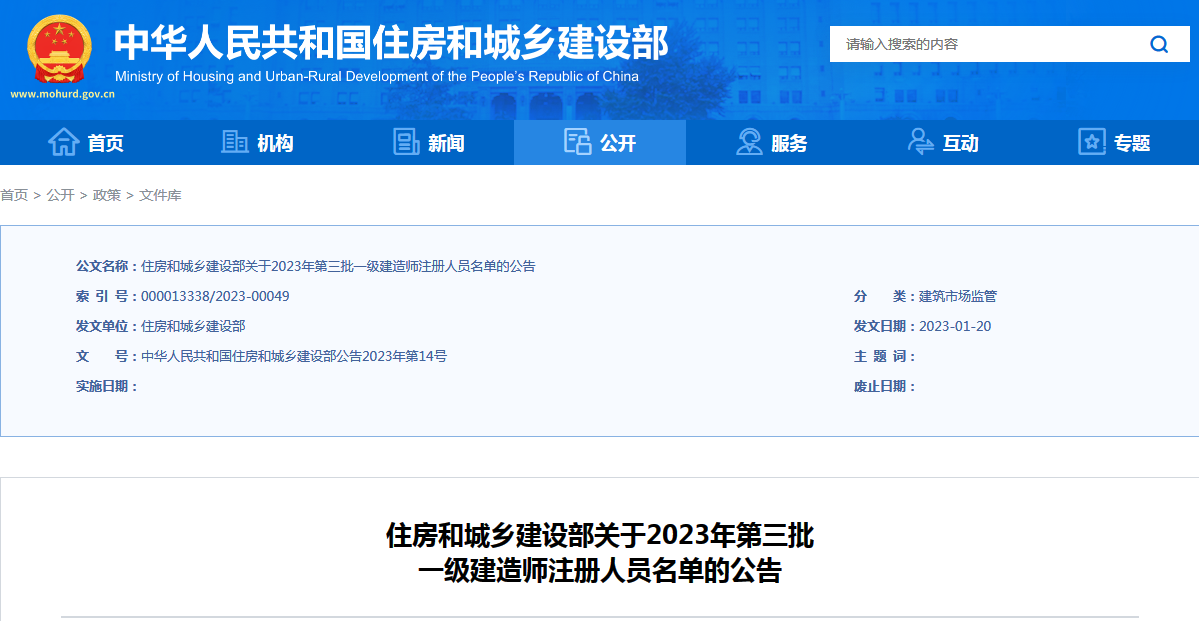Screen dimensions: 1199x621
Task: Click the 发文单位 value 住房和城乡建设部
Action: pos(193,327)
